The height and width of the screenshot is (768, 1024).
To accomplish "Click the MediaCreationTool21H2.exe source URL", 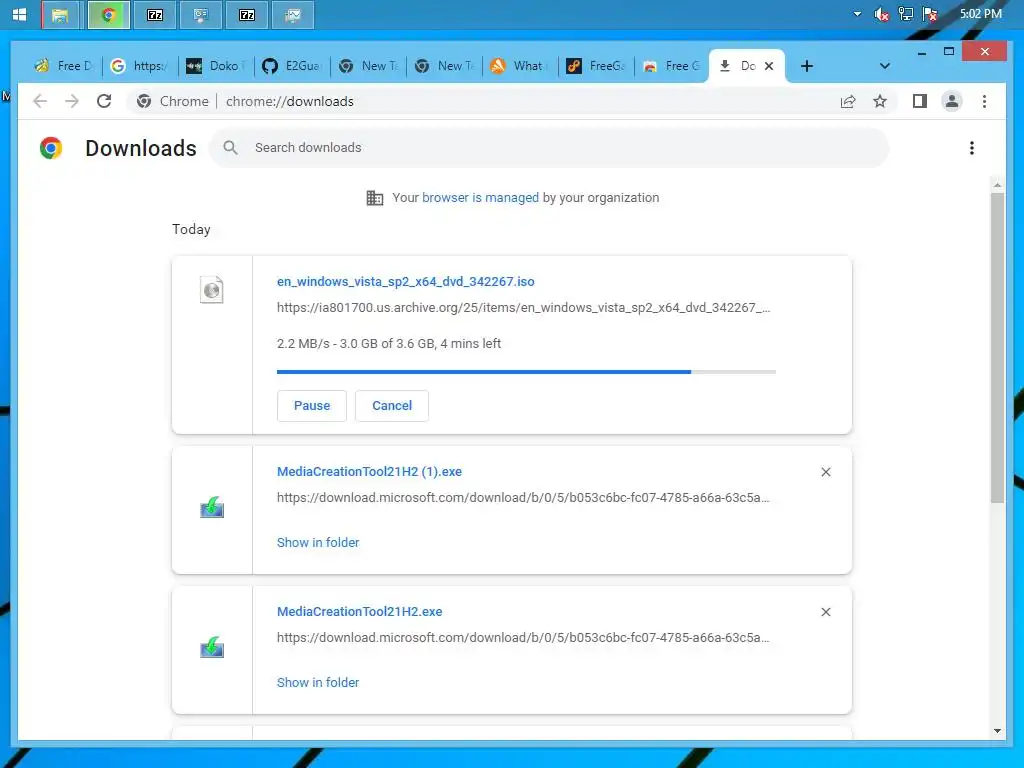I will pyautogui.click(x=523, y=637).
